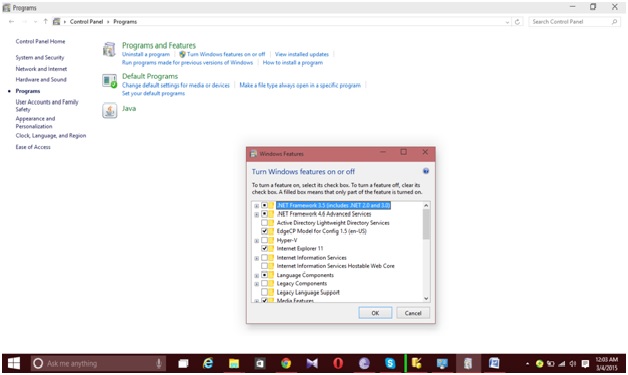Launch Opera browser from taskbar

[338, 363]
